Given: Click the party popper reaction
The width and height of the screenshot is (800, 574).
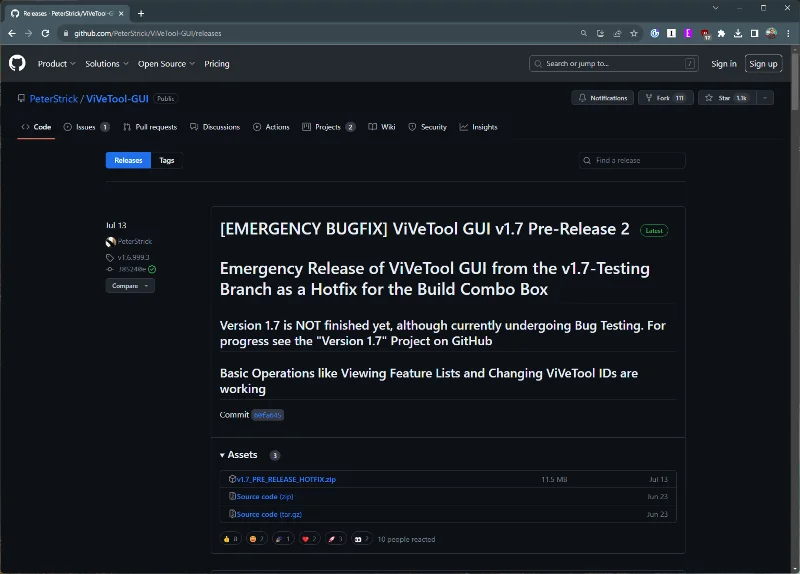Looking at the screenshot, I should coord(283,539).
